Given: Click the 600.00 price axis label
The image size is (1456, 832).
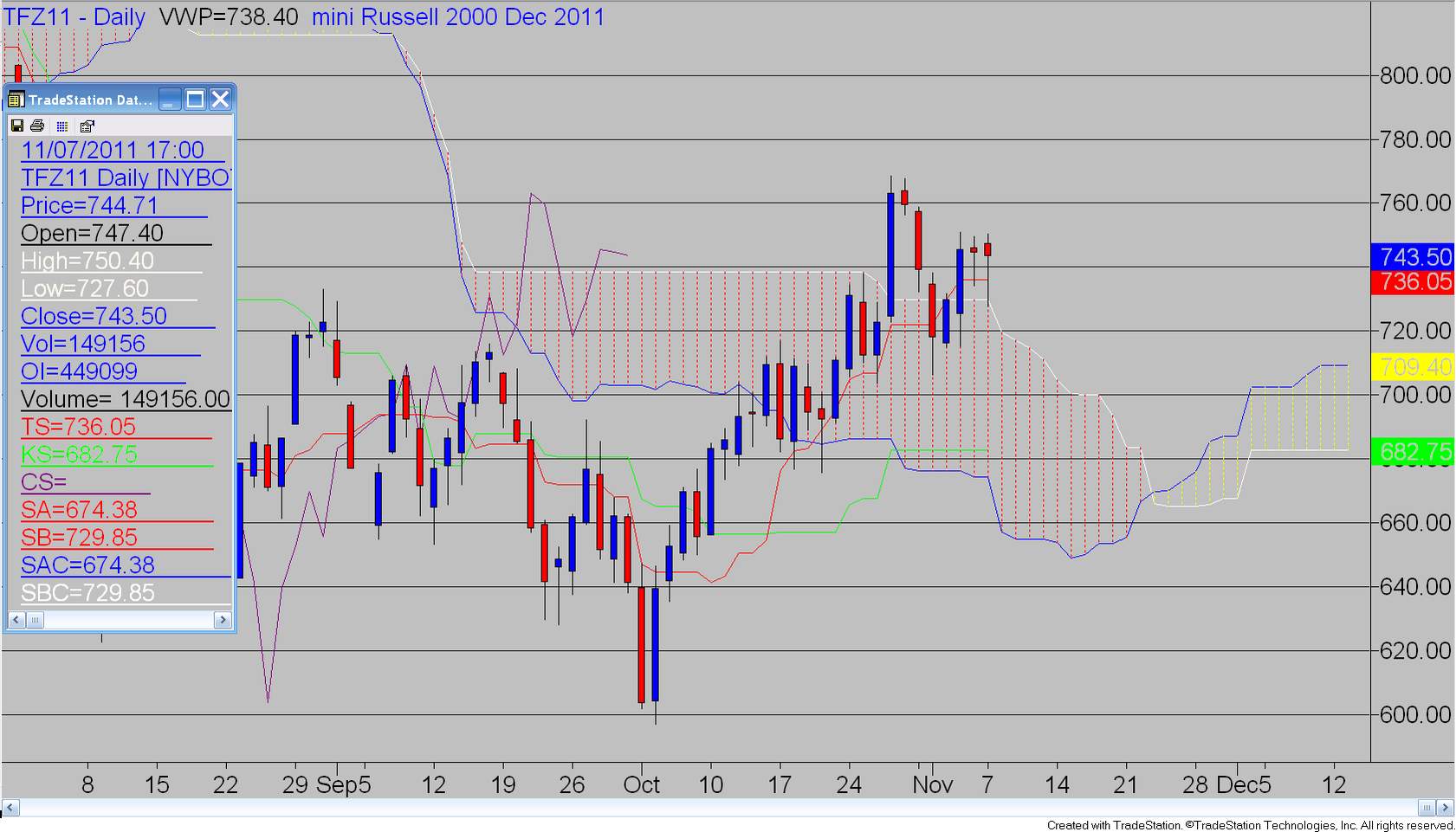Looking at the screenshot, I should click(1415, 715).
